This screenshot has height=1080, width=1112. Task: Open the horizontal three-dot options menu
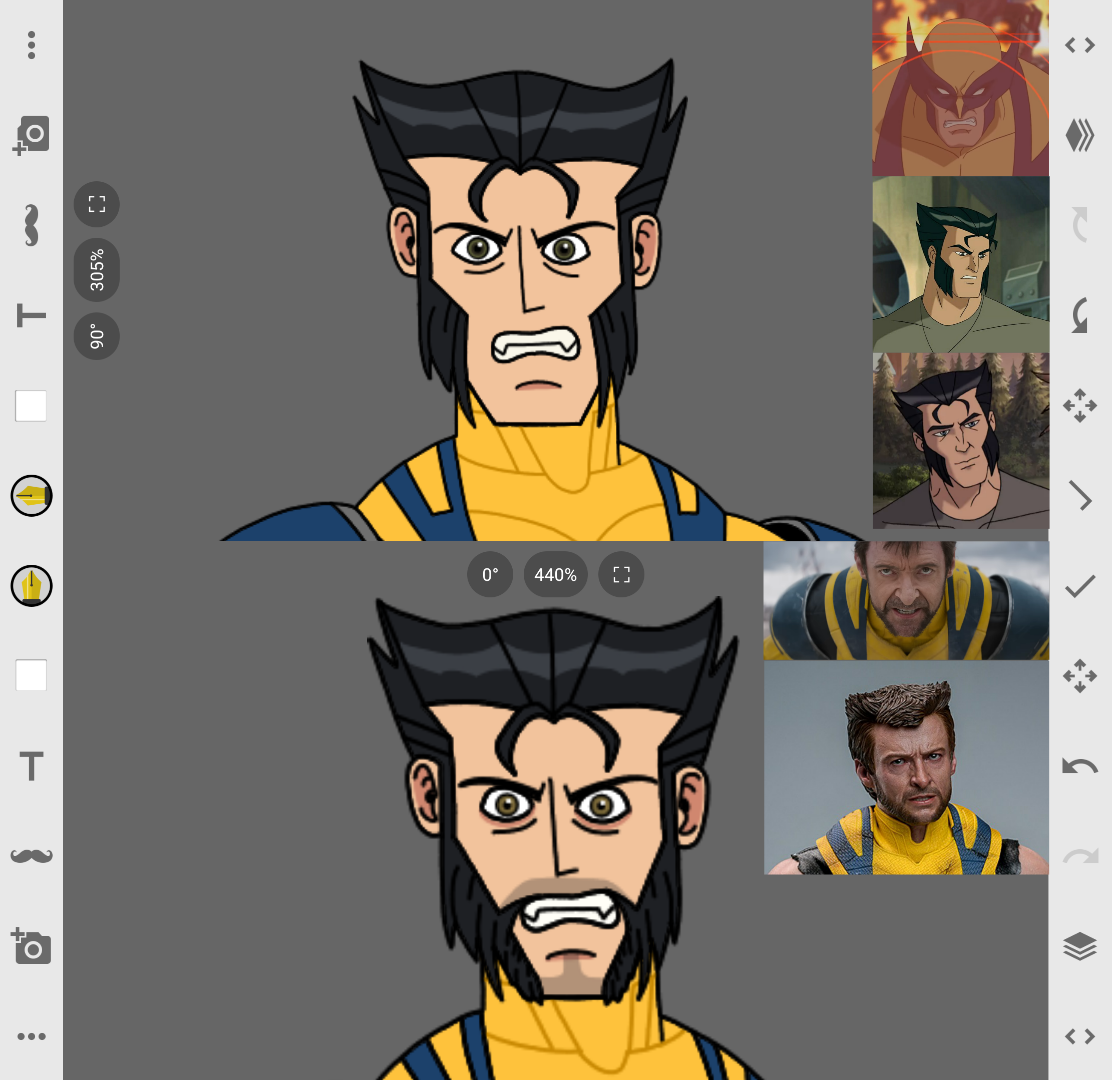31,1036
